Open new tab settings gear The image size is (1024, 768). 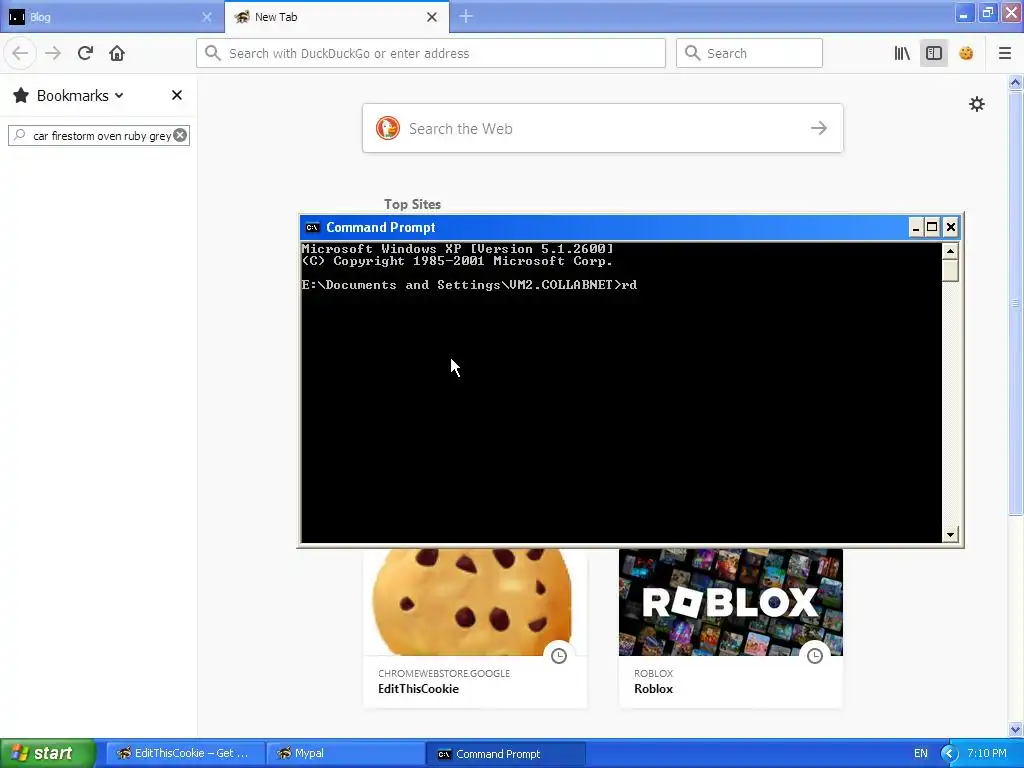click(976, 104)
